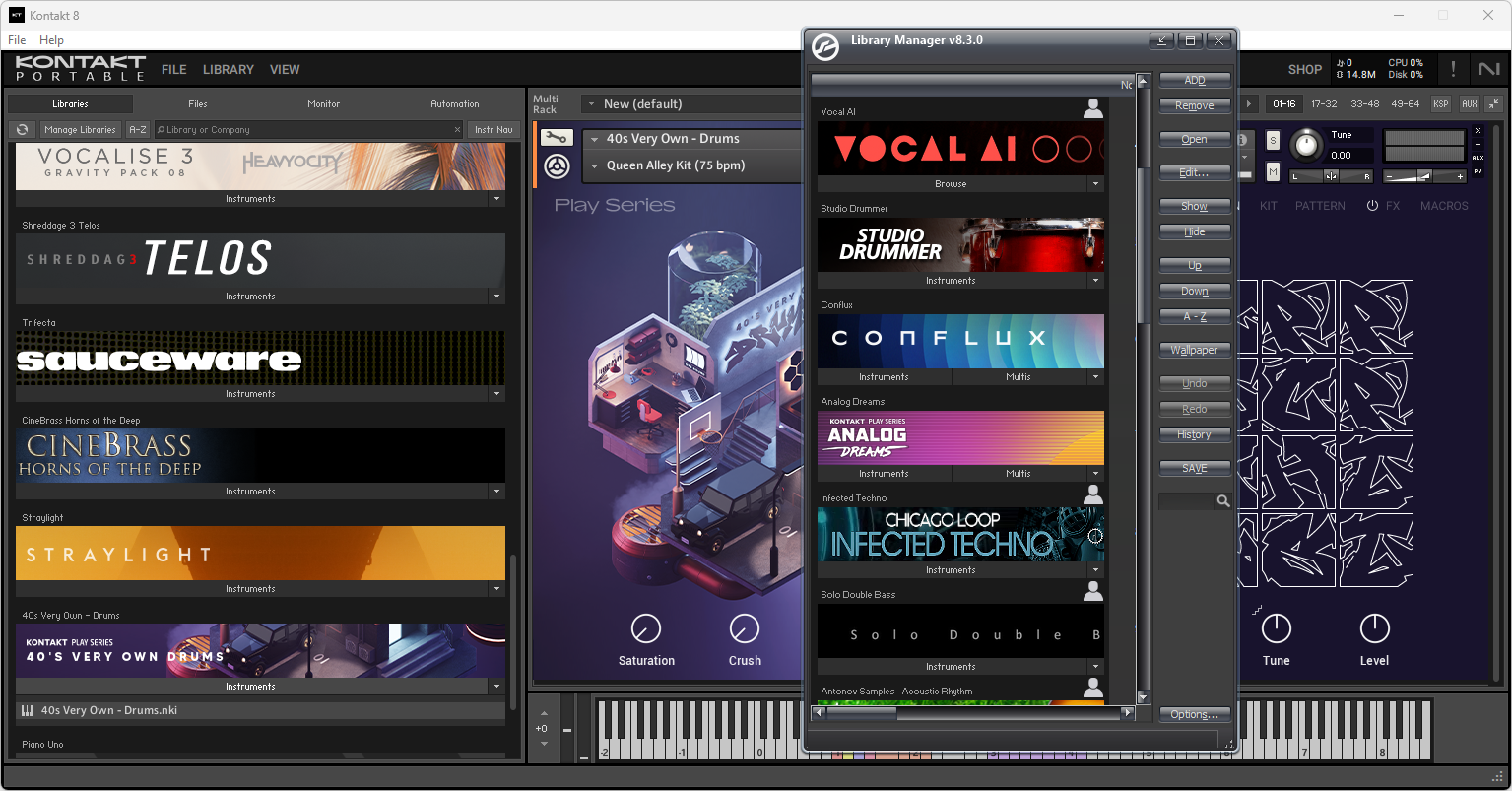The image size is (1512, 791).
Task: Open the exclamation warning panel icon
Action: tap(1453, 69)
